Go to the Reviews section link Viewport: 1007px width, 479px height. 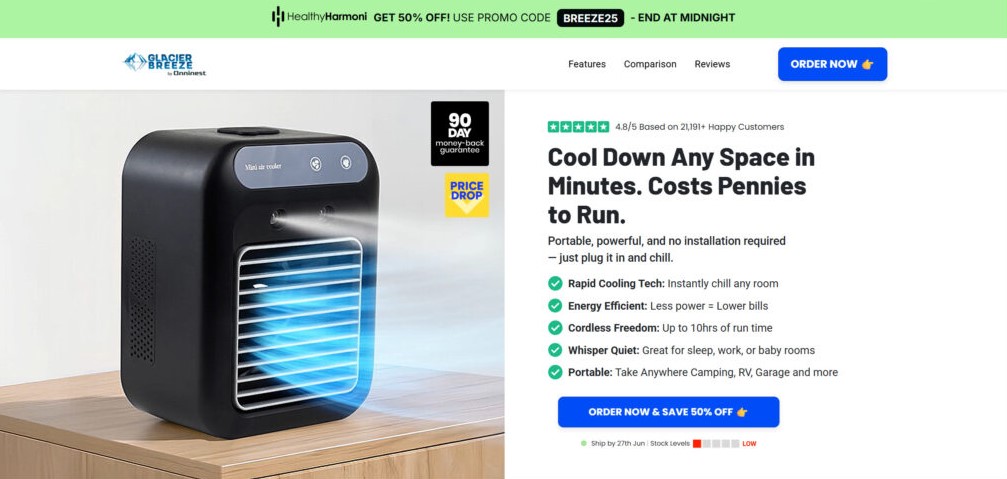(x=712, y=64)
